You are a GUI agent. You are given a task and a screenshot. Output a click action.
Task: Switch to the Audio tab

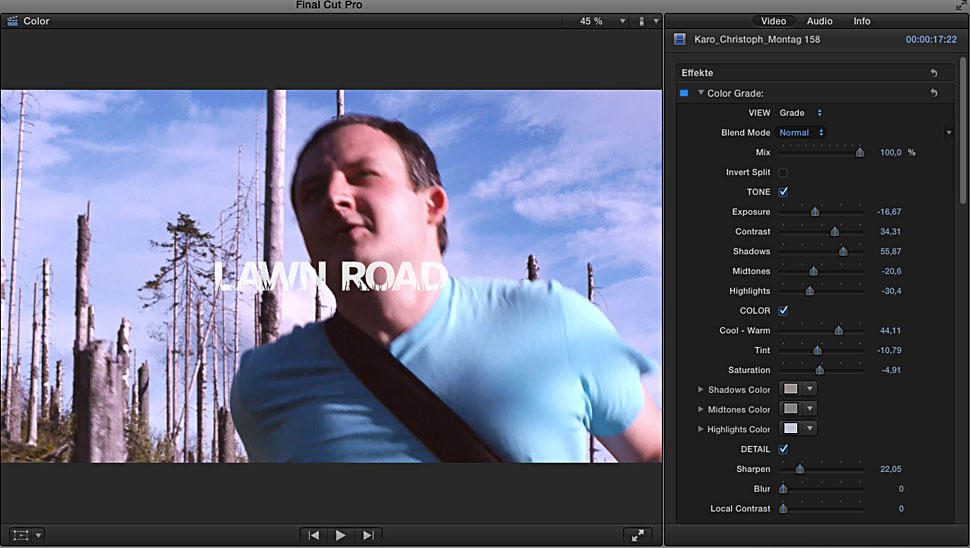coord(819,21)
